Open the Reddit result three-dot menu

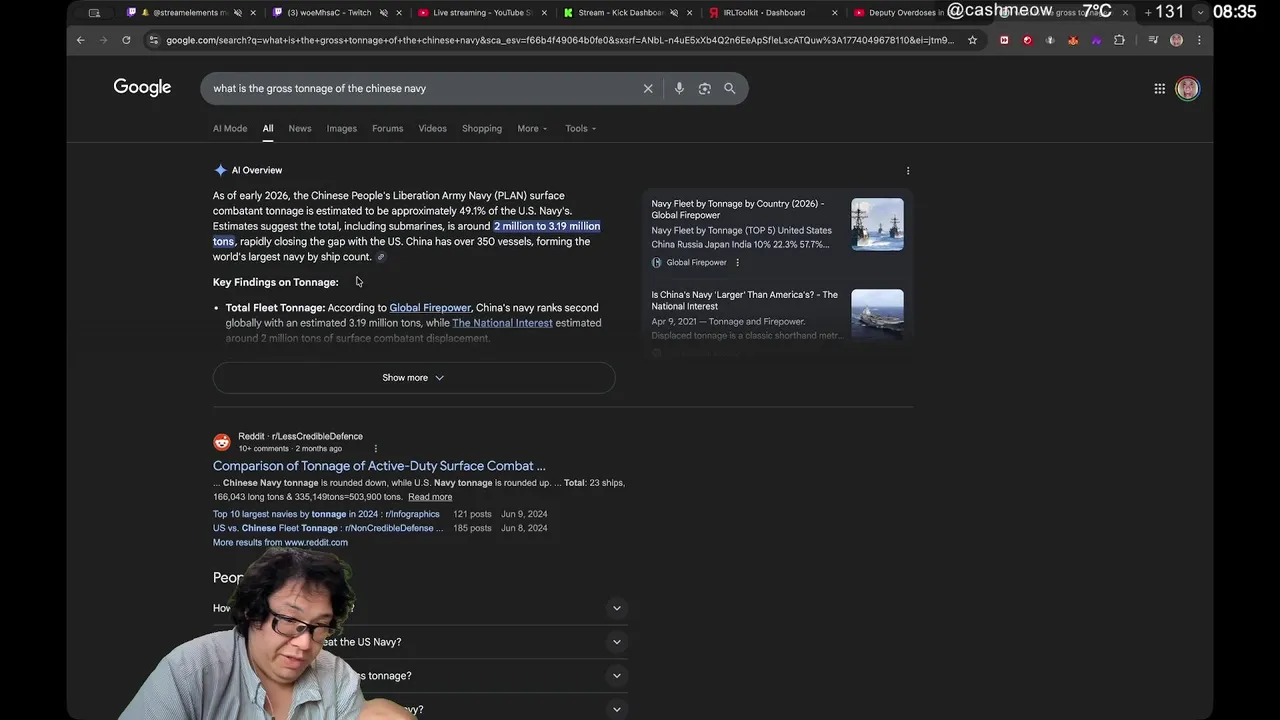(x=375, y=448)
